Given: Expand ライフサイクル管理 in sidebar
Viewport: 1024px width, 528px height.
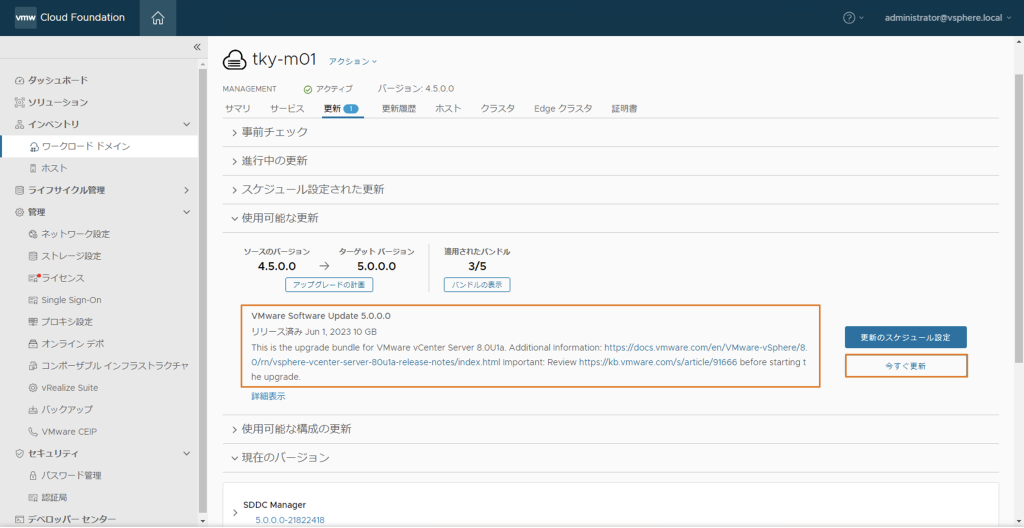Looking at the screenshot, I should pyautogui.click(x=187, y=190).
